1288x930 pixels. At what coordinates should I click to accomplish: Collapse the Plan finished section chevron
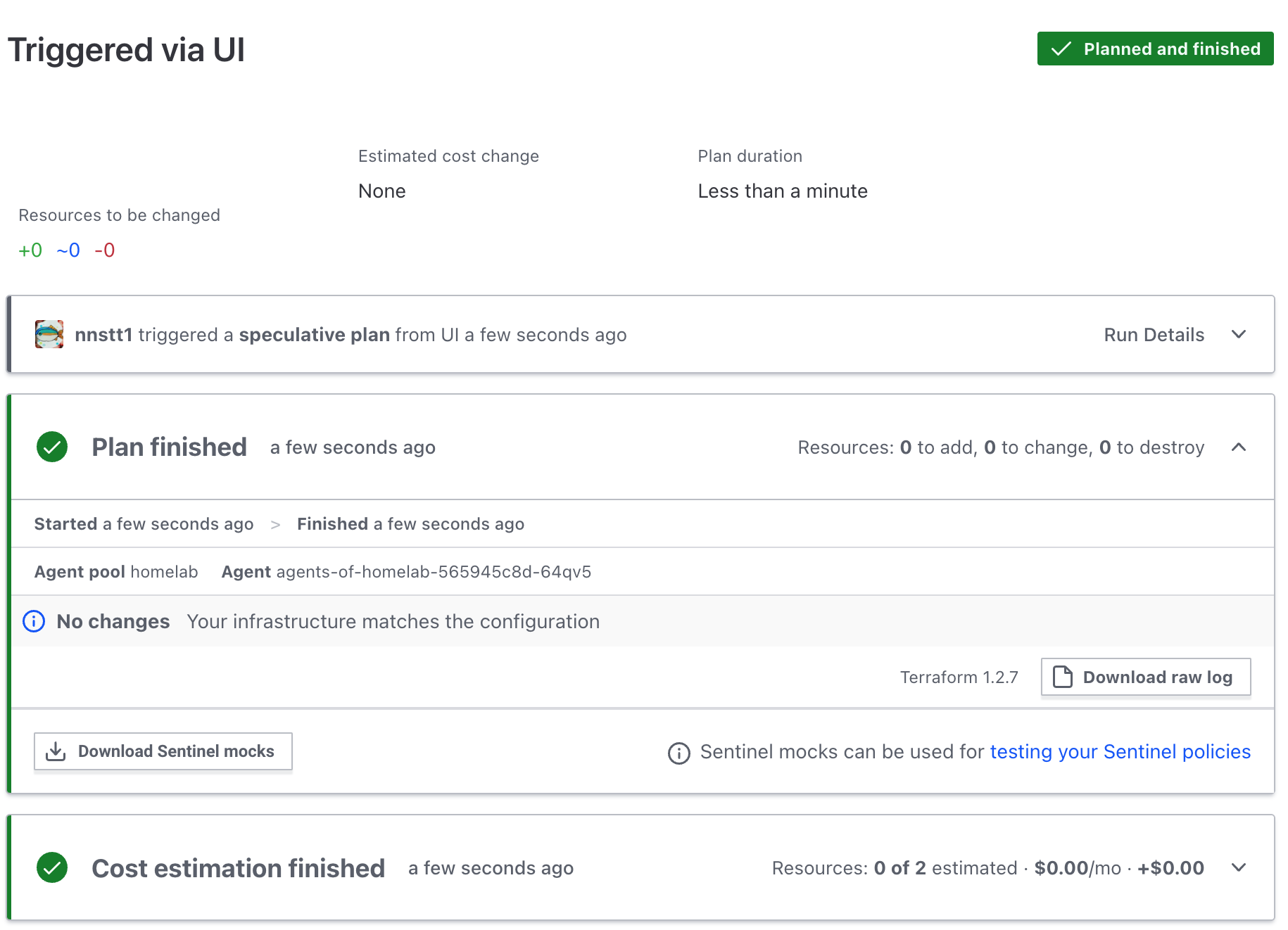point(1239,447)
